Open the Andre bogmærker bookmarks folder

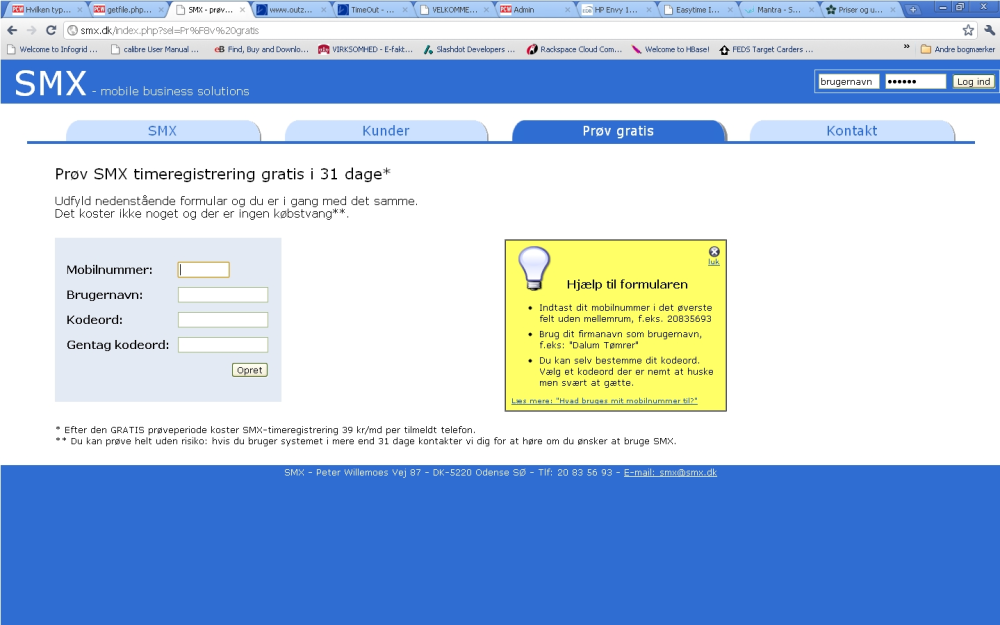[x=957, y=49]
